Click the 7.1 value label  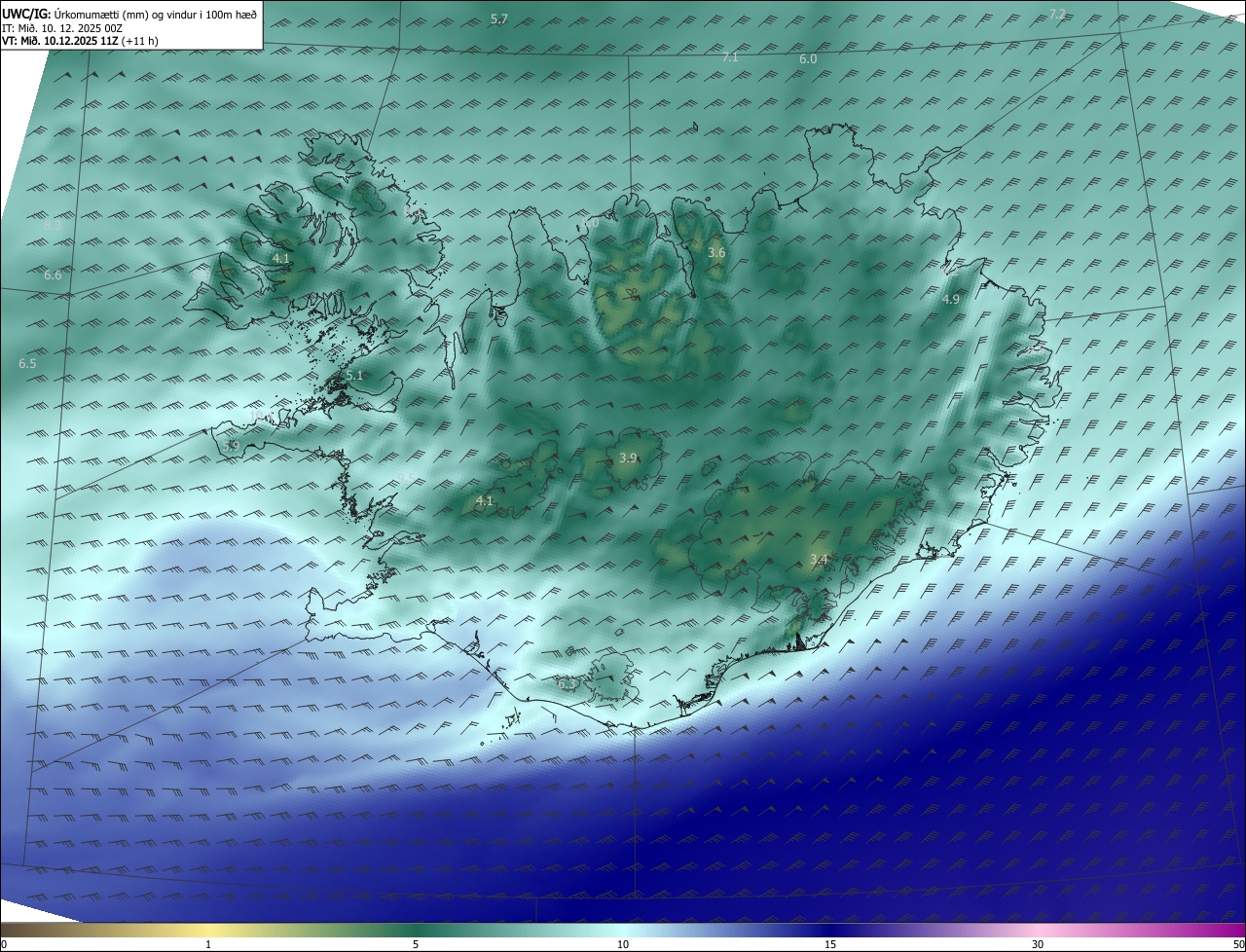(730, 57)
